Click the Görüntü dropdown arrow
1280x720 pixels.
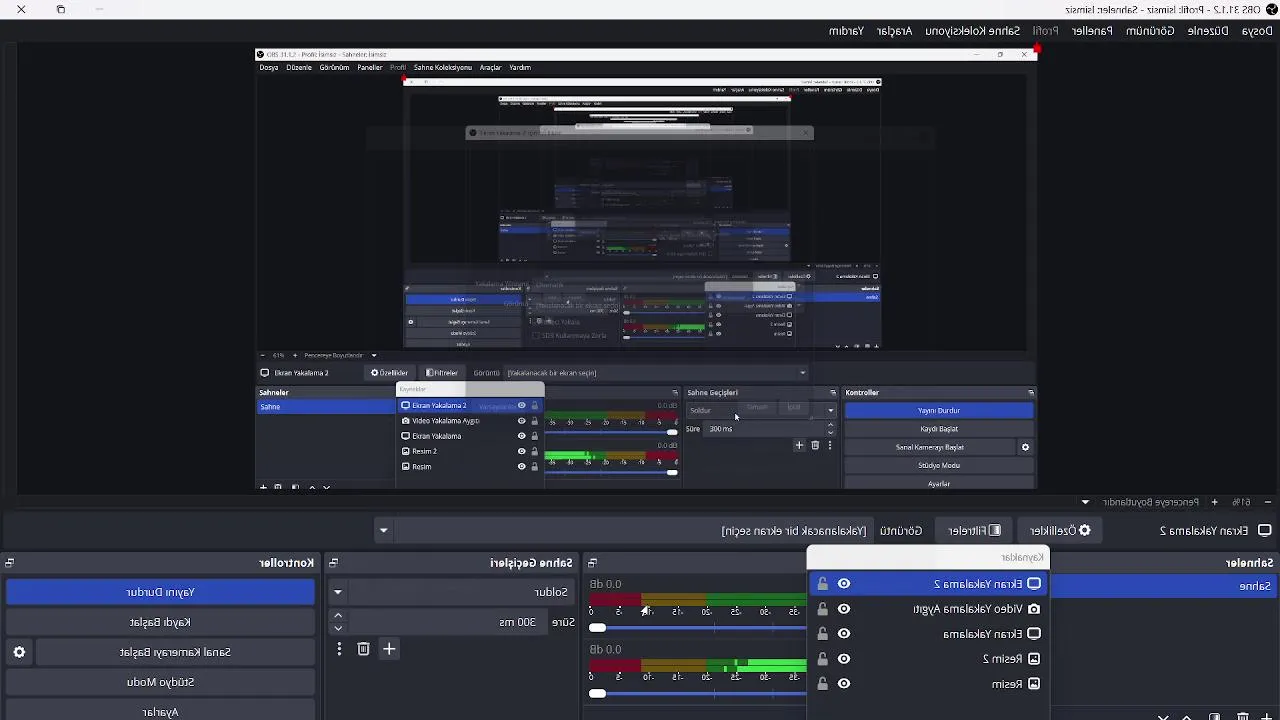(383, 531)
